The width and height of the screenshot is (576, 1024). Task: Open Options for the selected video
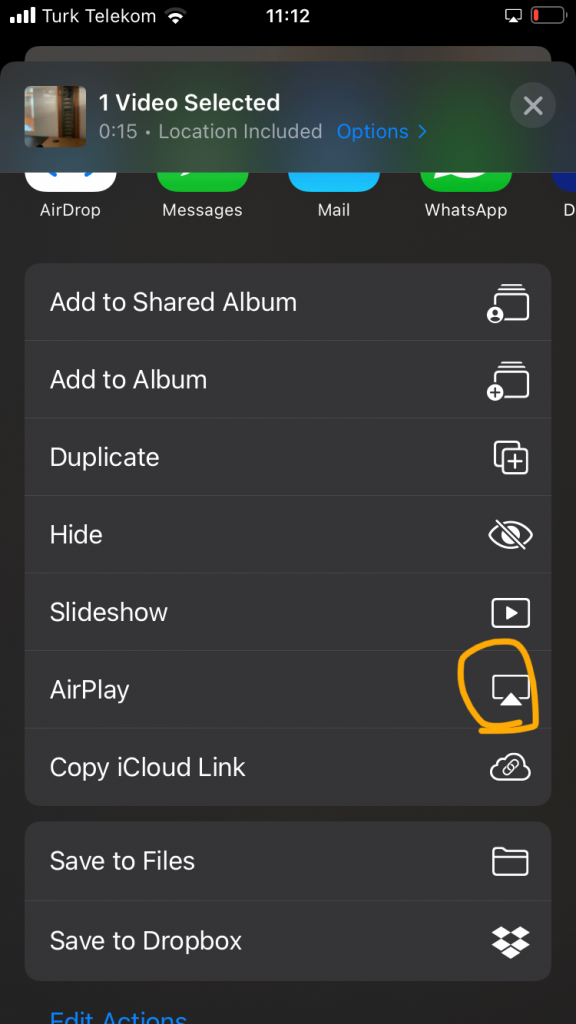[372, 131]
